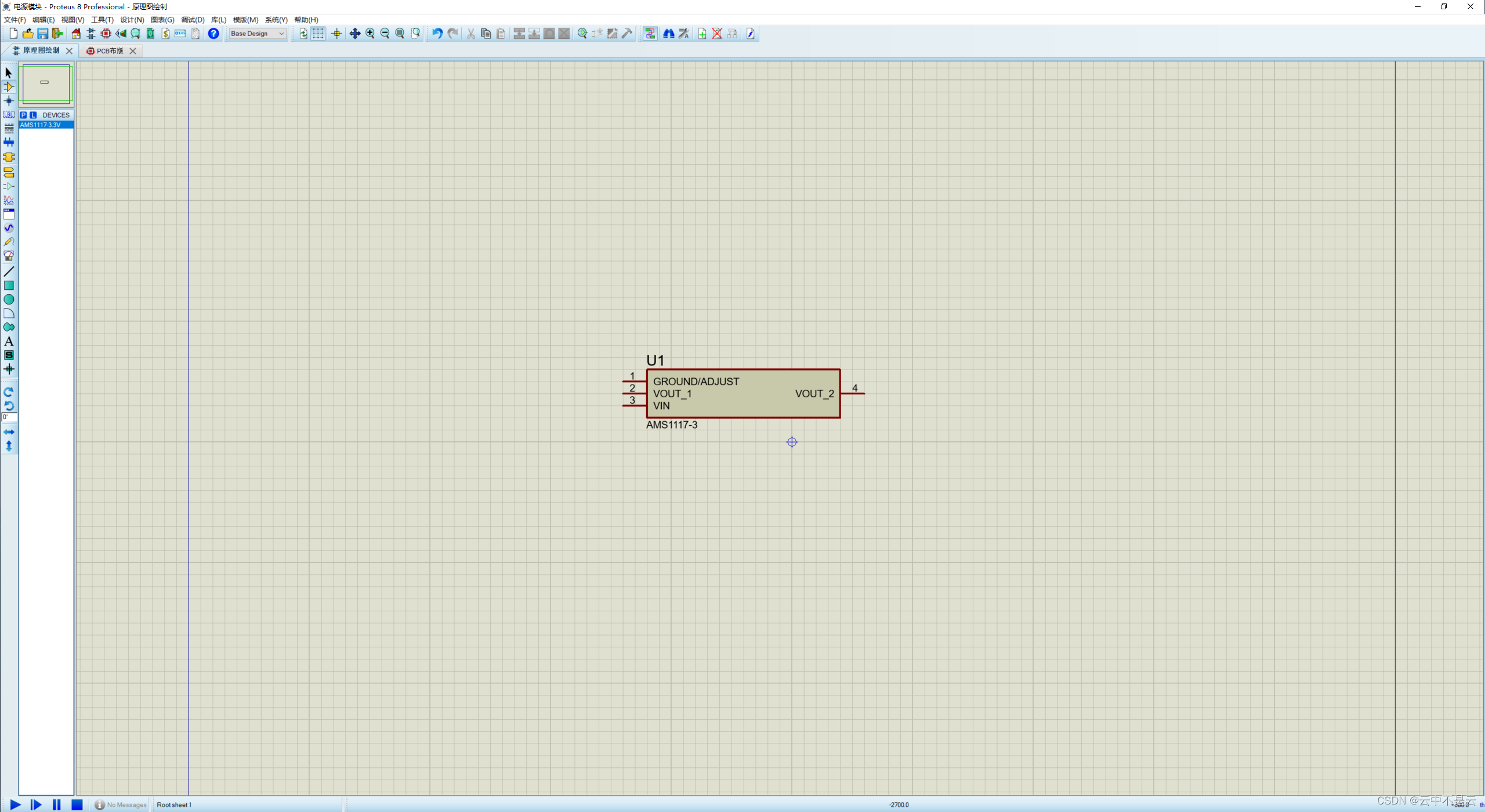Select the 2D text (A) tool
1485x812 pixels.
click(9, 341)
